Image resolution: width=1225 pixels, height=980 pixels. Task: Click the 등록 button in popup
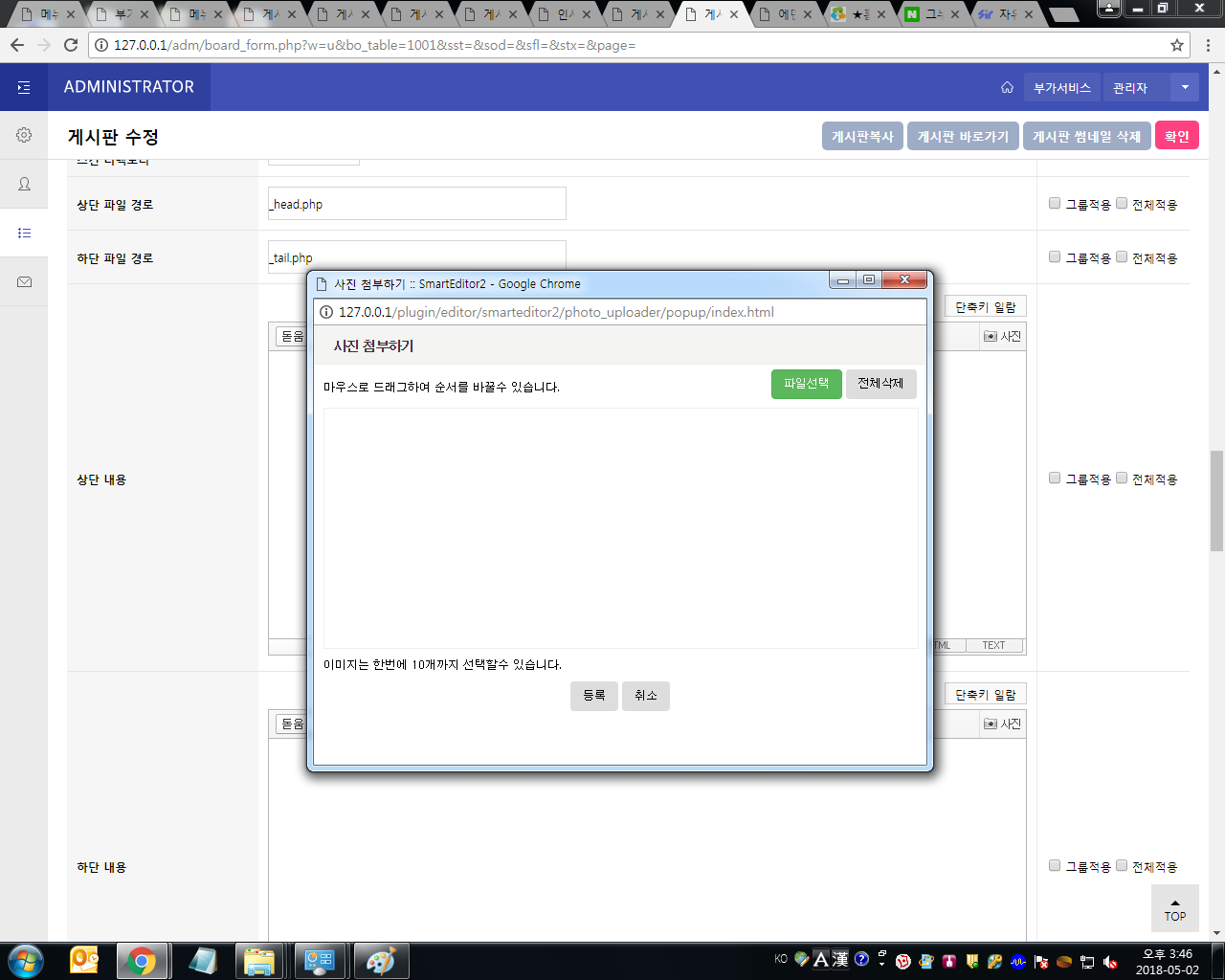tap(594, 696)
